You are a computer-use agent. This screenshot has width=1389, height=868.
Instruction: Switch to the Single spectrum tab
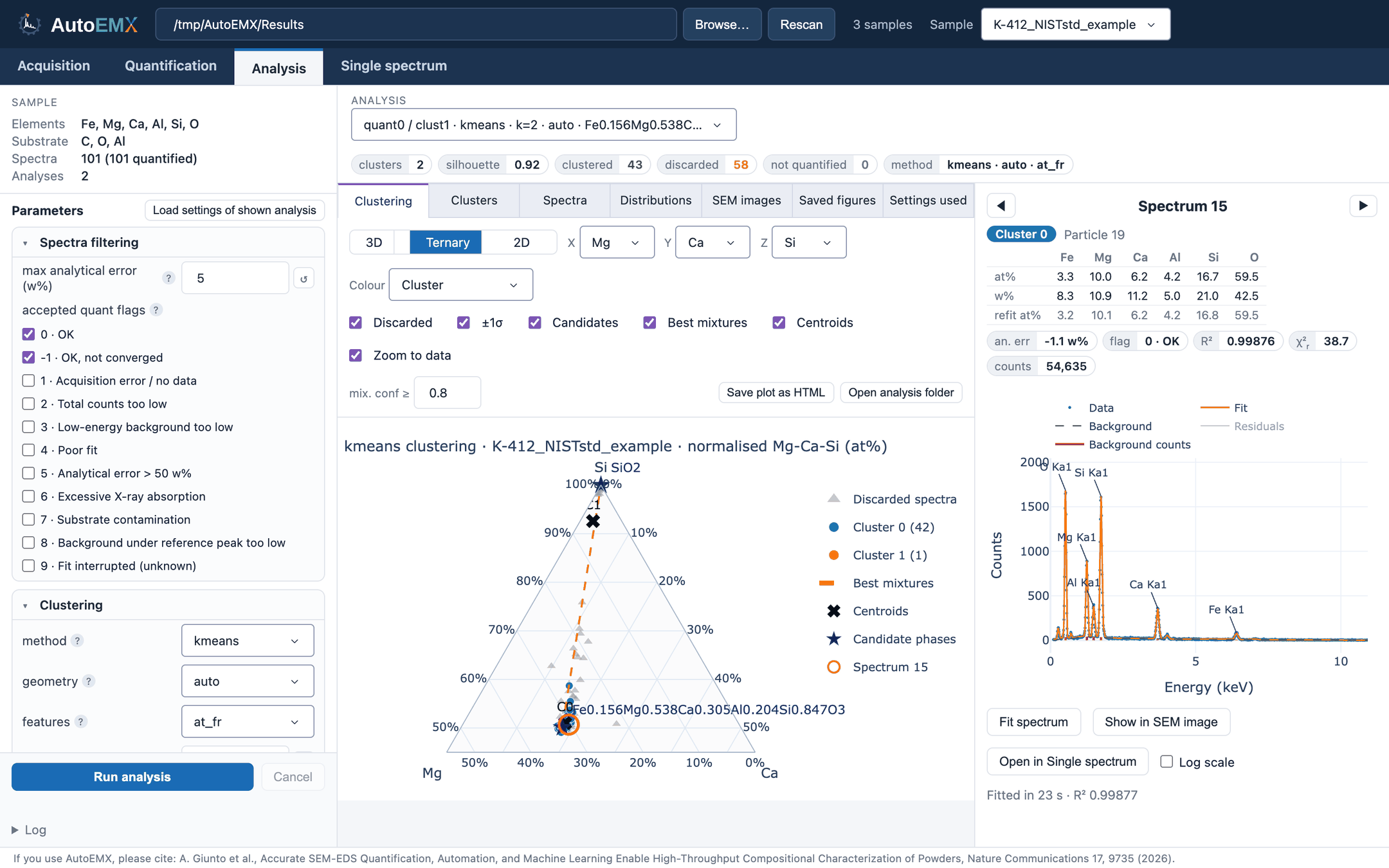[394, 66]
